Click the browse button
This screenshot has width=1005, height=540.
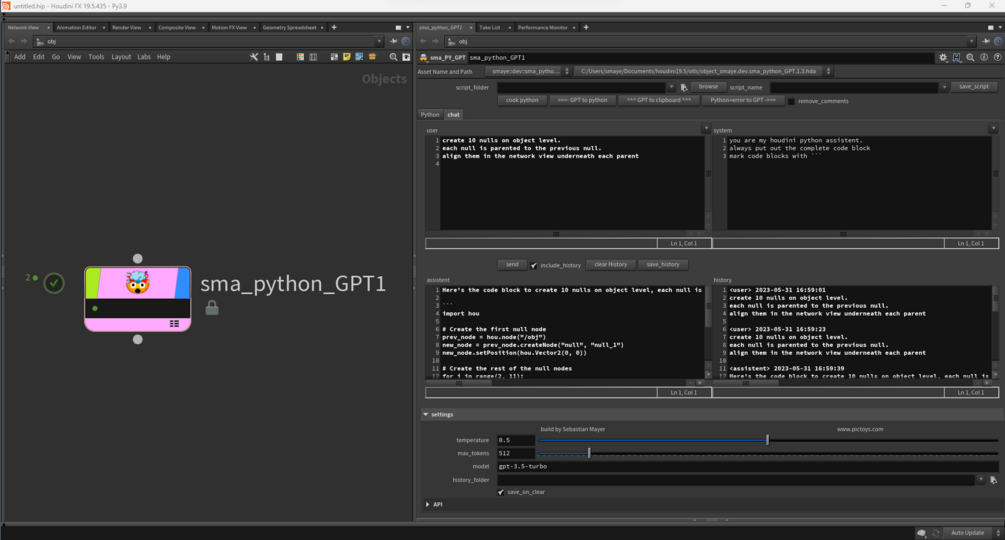(x=708, y=86)
